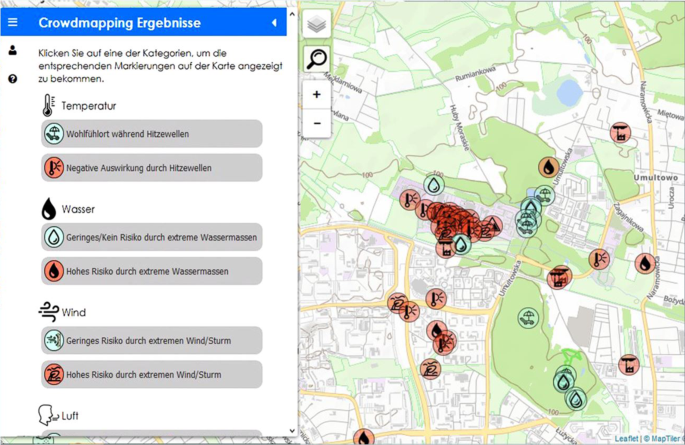Image resolution: width=685 pixels, height=445 pixels.
Task: Open the help question mark icon
Action: pyautogui.click(x=13, y=79)
